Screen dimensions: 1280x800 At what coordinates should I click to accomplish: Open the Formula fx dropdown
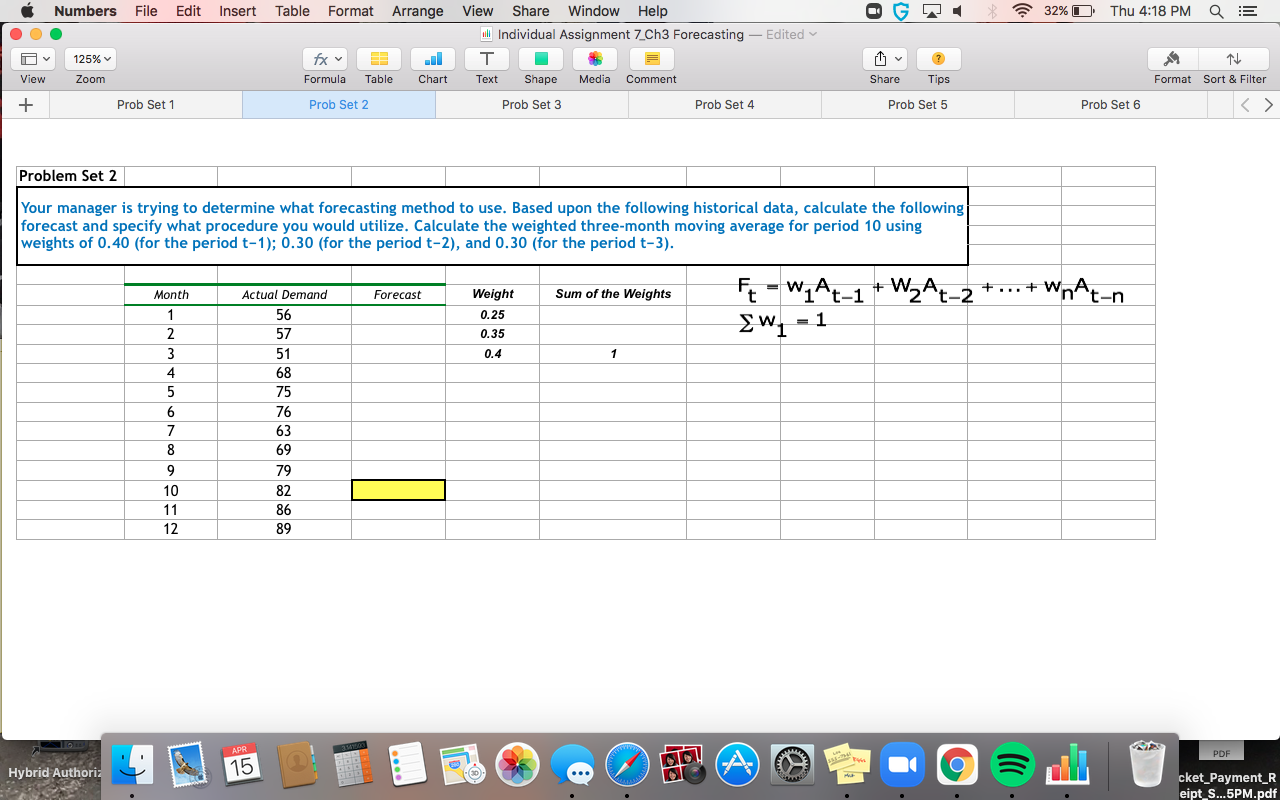pyautogui.click(x=324, y=59)
